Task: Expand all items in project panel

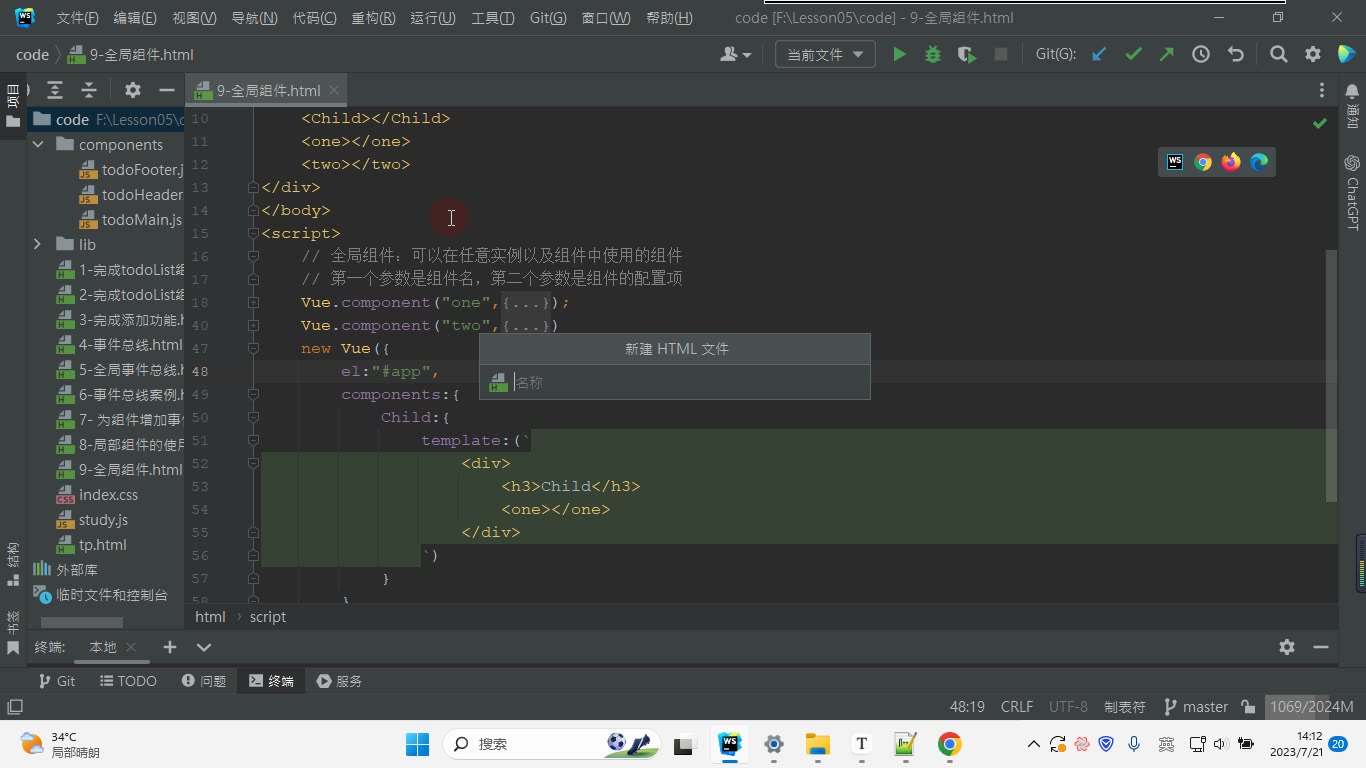Action: (55, 90)
